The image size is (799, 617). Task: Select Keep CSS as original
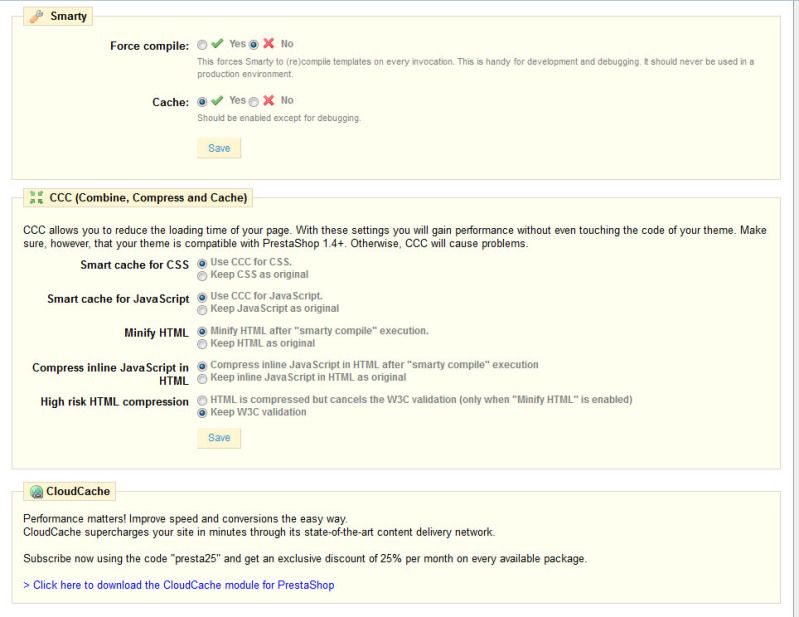(202, 276)
